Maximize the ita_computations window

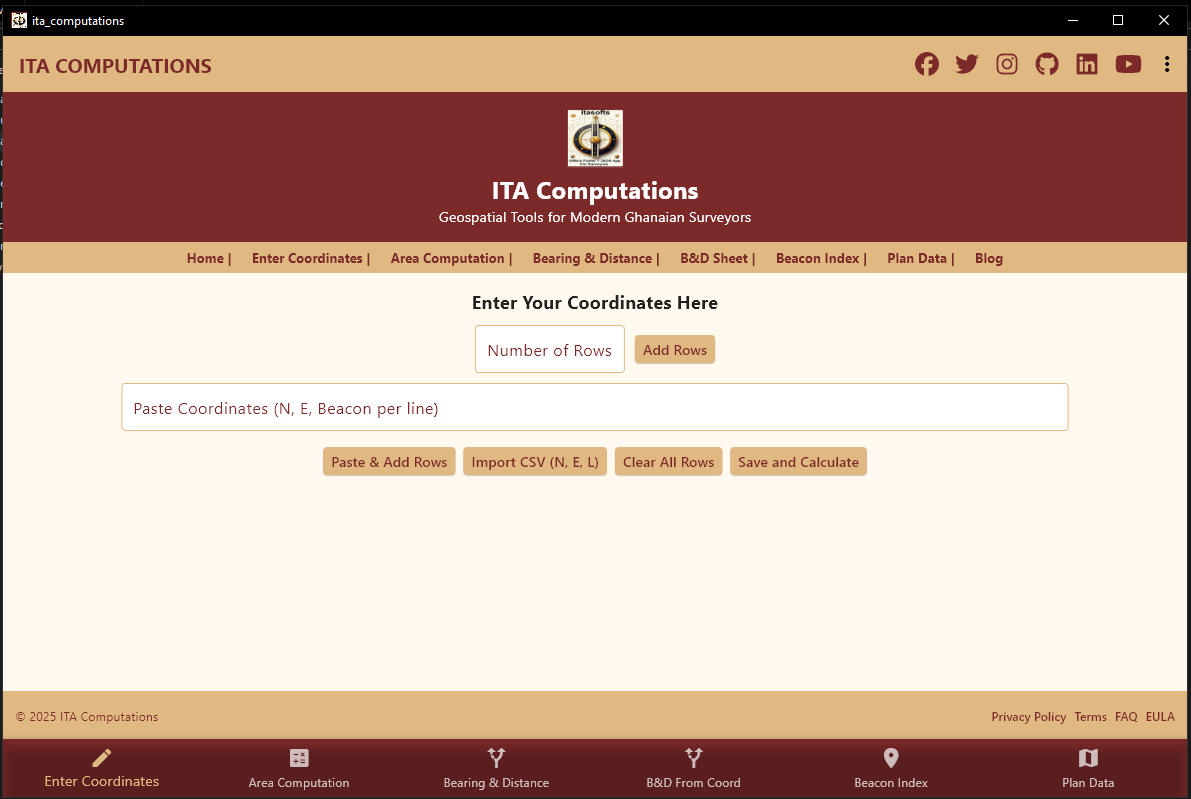click(x=1117, y=21)
